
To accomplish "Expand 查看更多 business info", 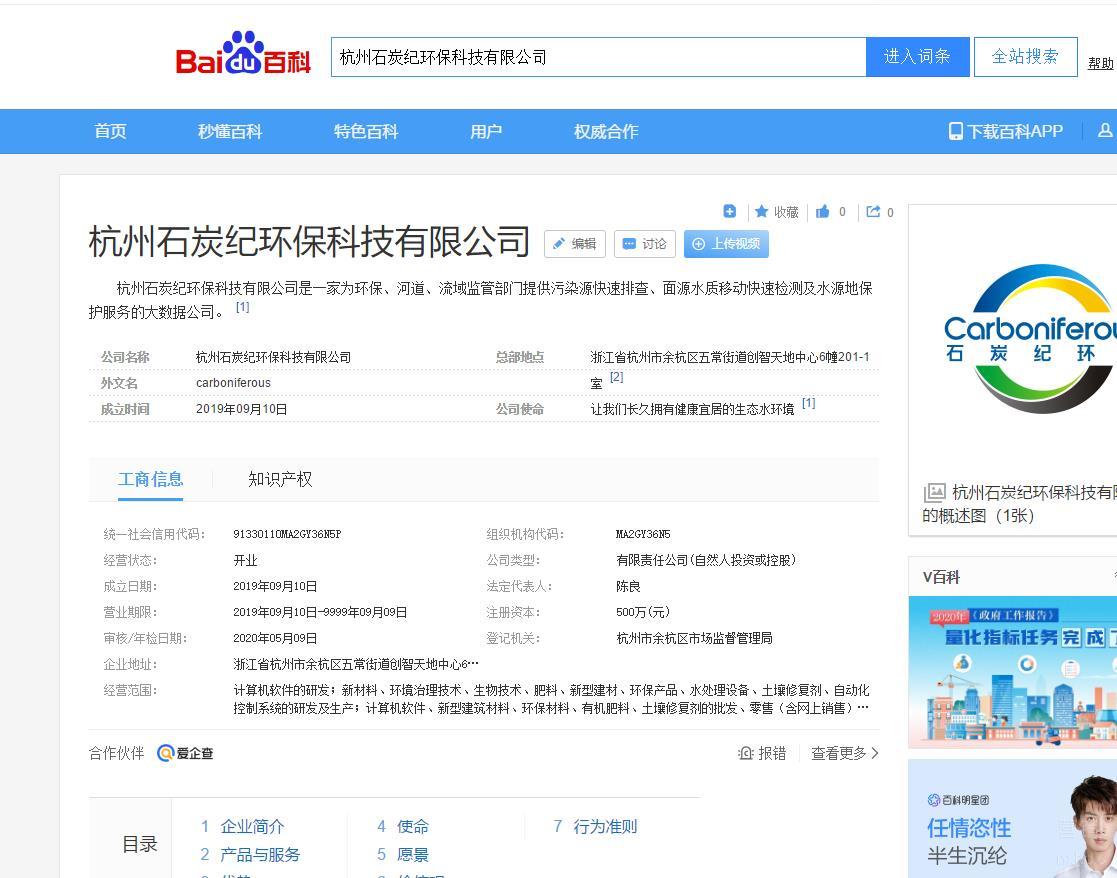I will pyautogui.click(x=844, y=753).
